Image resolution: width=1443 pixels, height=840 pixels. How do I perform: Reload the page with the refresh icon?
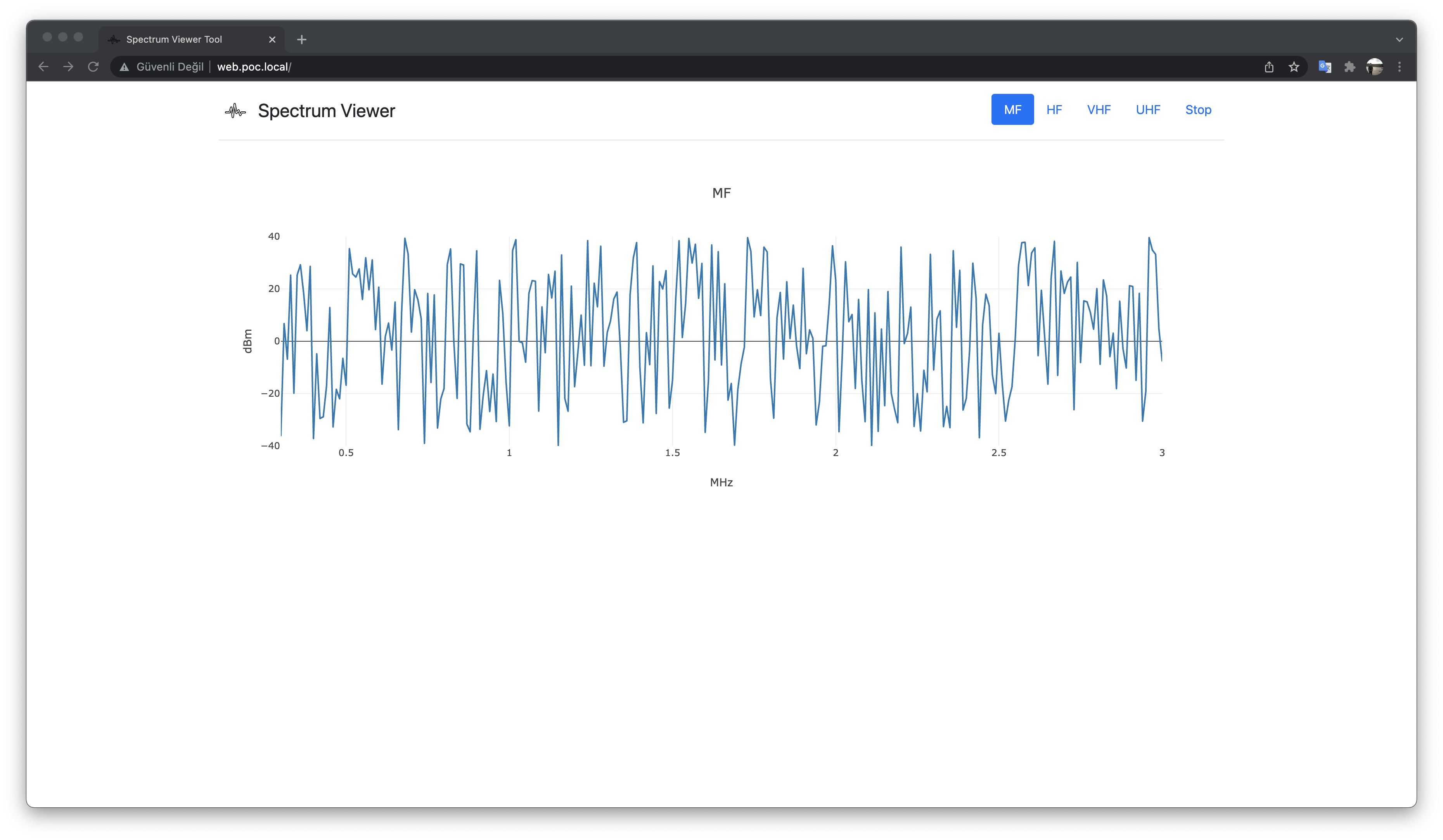point(93,67)
